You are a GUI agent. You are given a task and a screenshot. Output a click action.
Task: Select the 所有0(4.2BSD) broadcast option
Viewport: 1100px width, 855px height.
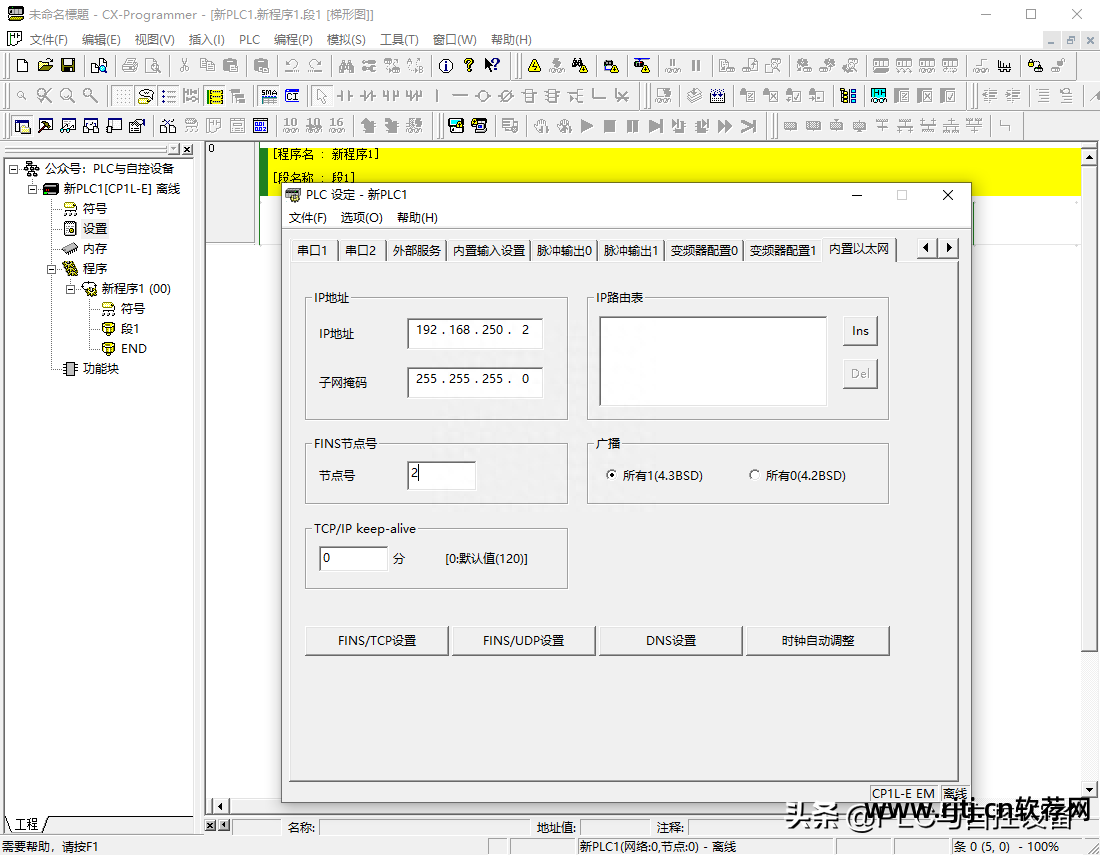pyautogui.click(x=754, y=476)
